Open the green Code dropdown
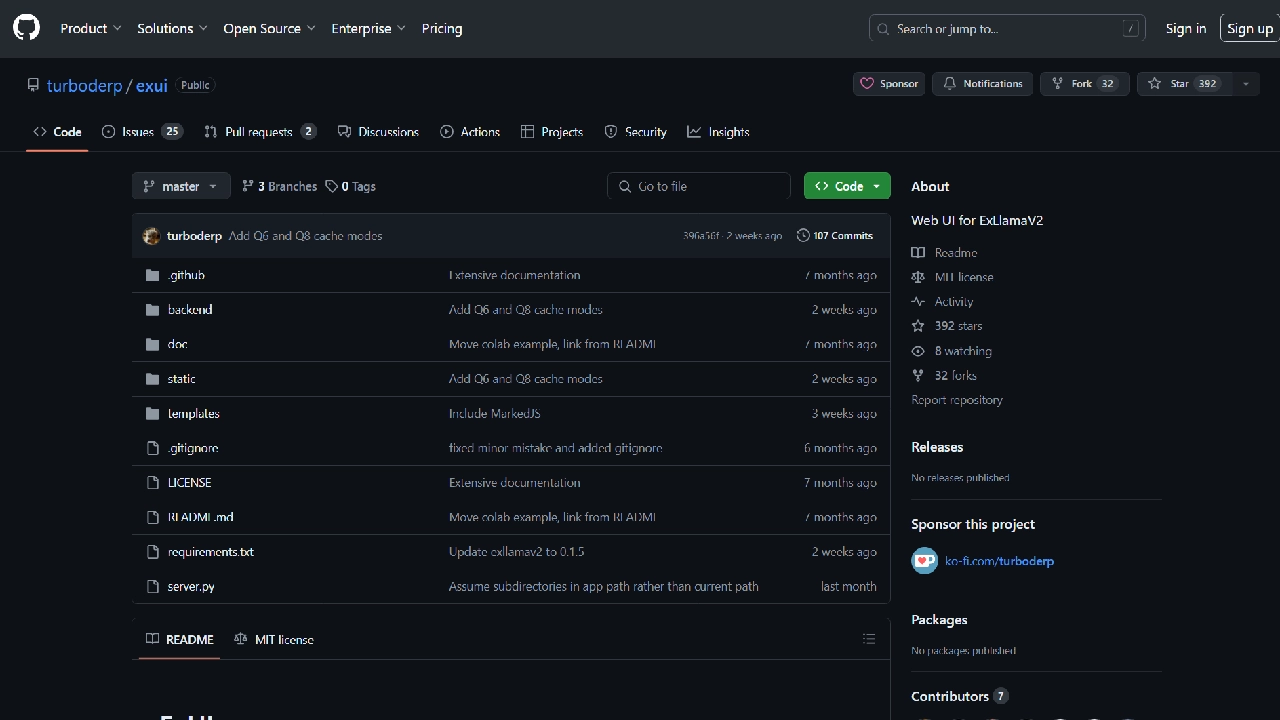This screenshot has width=1280, height=720. click(x=846, y=187)
